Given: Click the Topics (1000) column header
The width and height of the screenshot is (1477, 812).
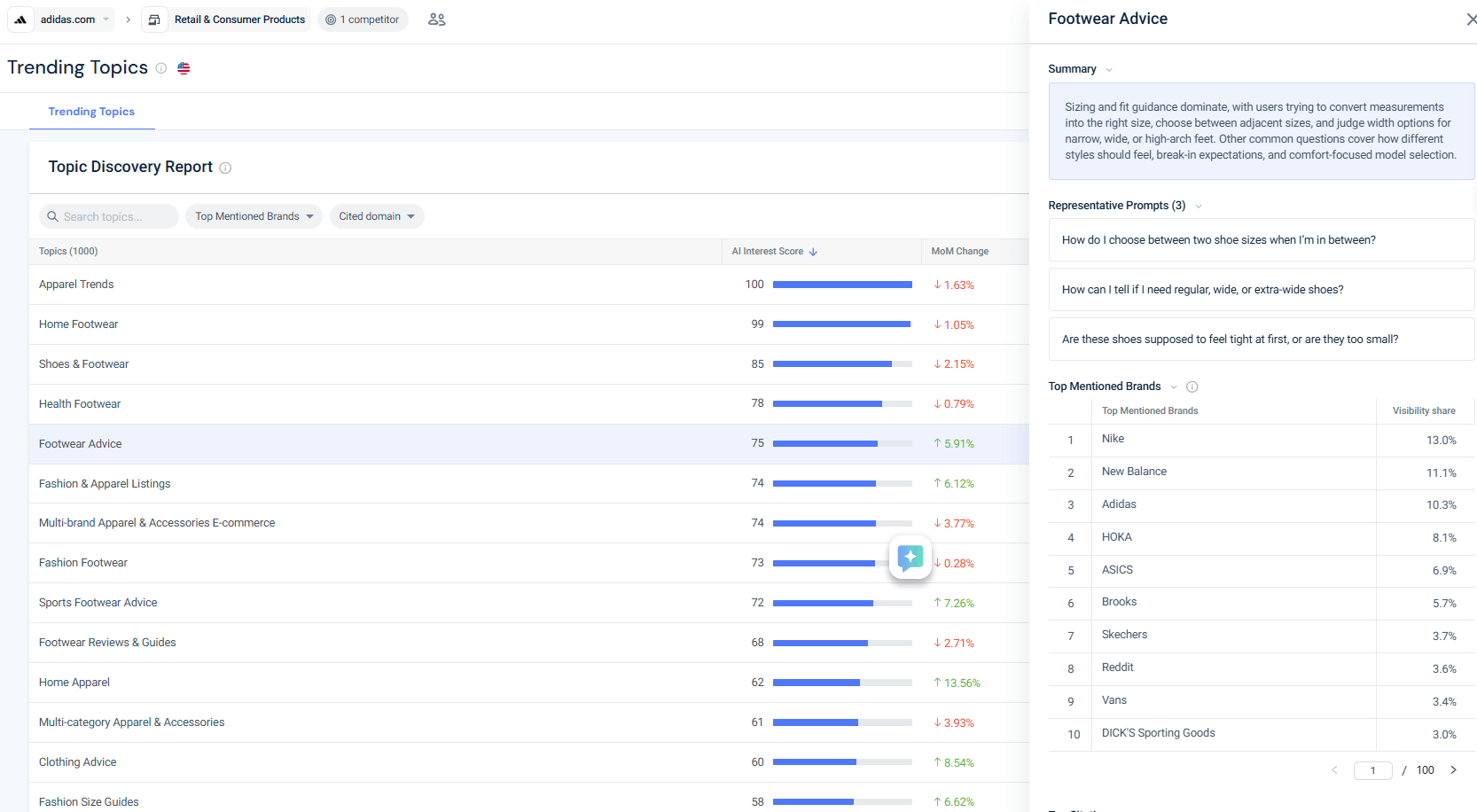Looking at the screenshot, I should [68, 252].
